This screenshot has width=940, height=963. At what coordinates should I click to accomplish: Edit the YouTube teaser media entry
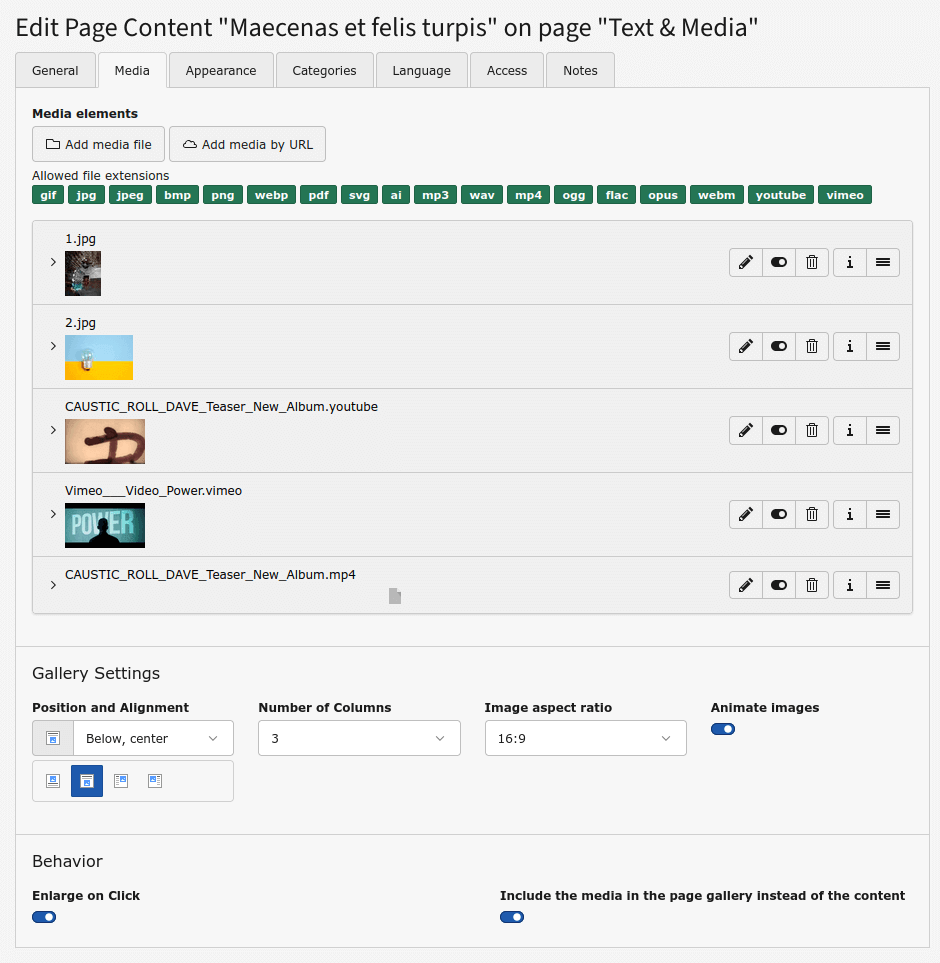tap(746, 430)
